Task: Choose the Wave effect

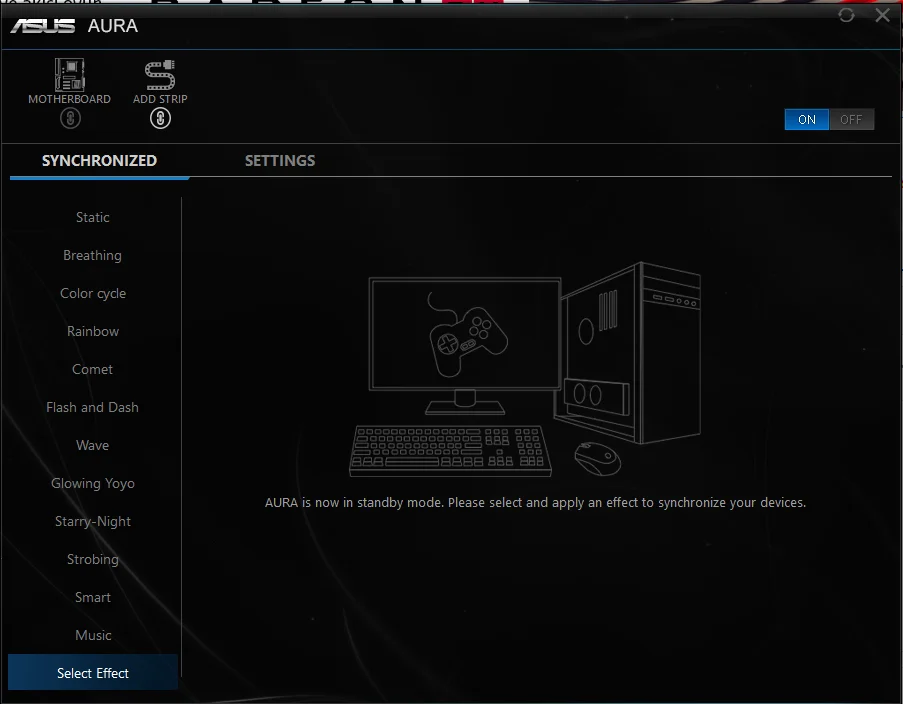Action: tap(93, 445)
